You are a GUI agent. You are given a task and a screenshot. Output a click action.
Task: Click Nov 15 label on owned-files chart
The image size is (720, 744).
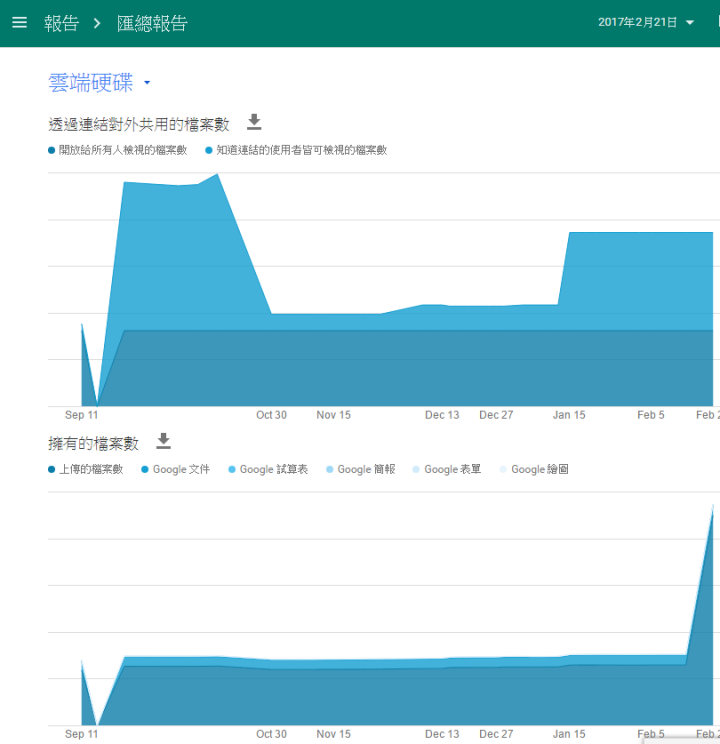click(334, 734)
